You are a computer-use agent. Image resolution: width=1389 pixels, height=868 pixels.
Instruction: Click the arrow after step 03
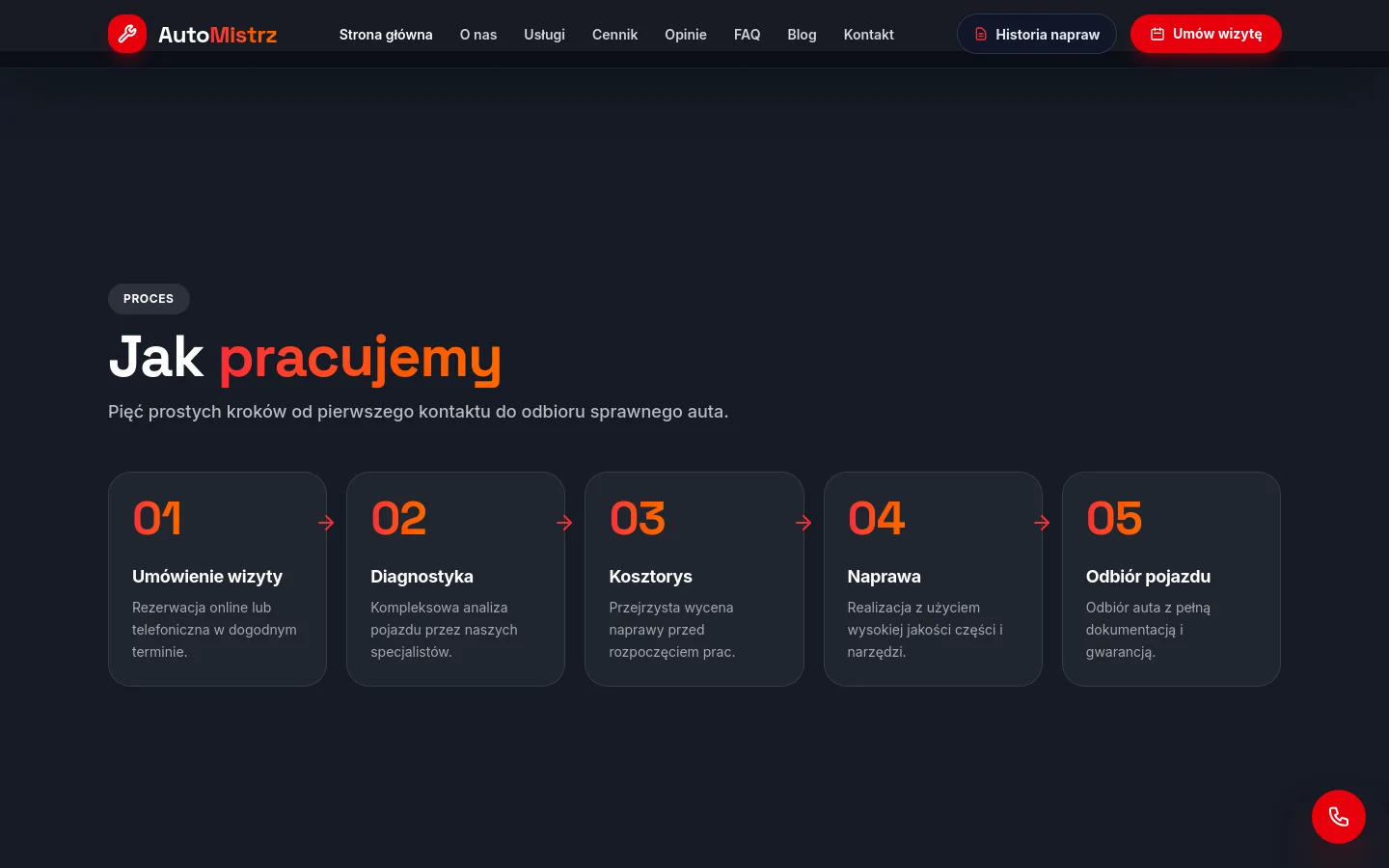(803, 523)
